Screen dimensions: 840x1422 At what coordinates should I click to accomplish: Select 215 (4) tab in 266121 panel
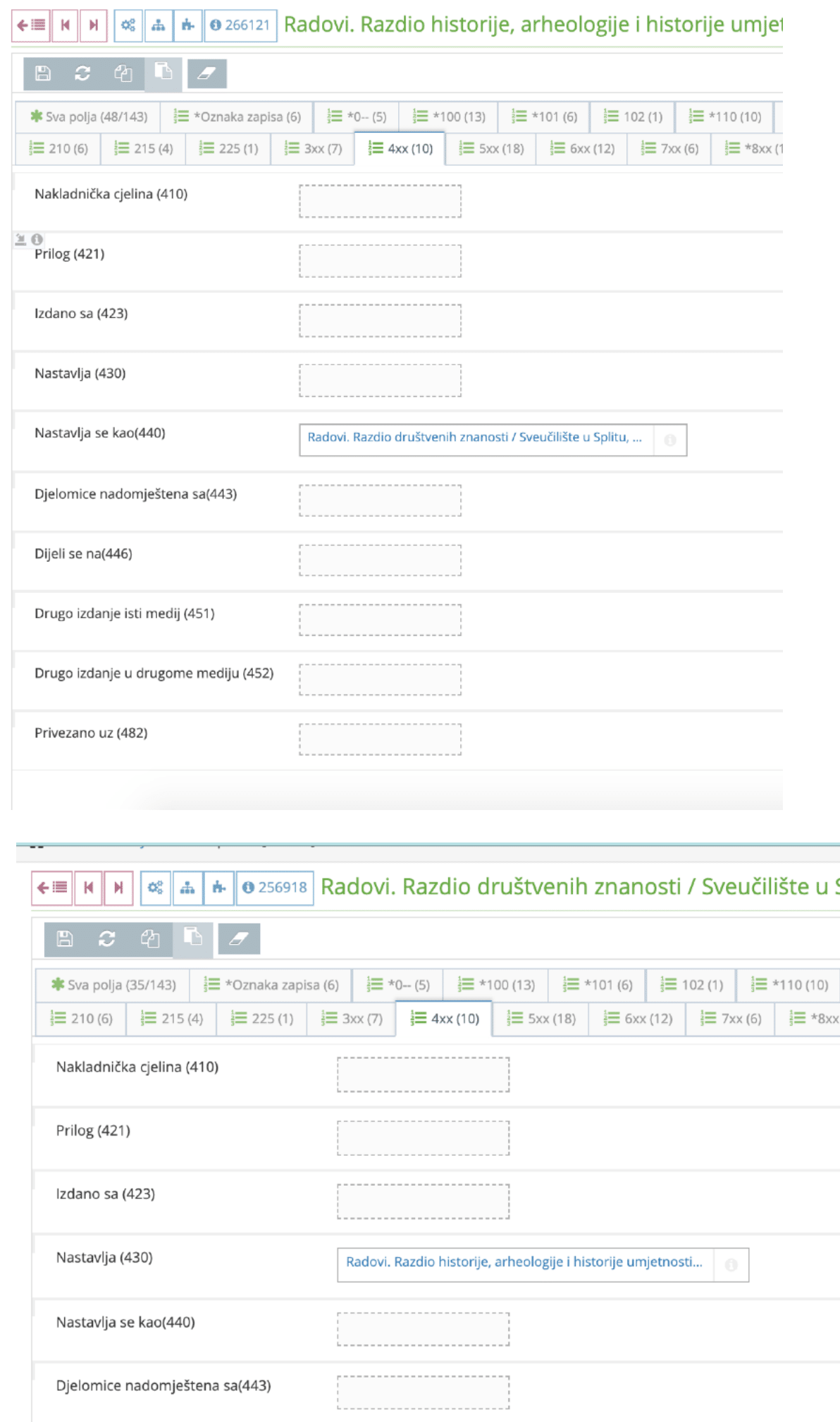(x=144, y=148)
